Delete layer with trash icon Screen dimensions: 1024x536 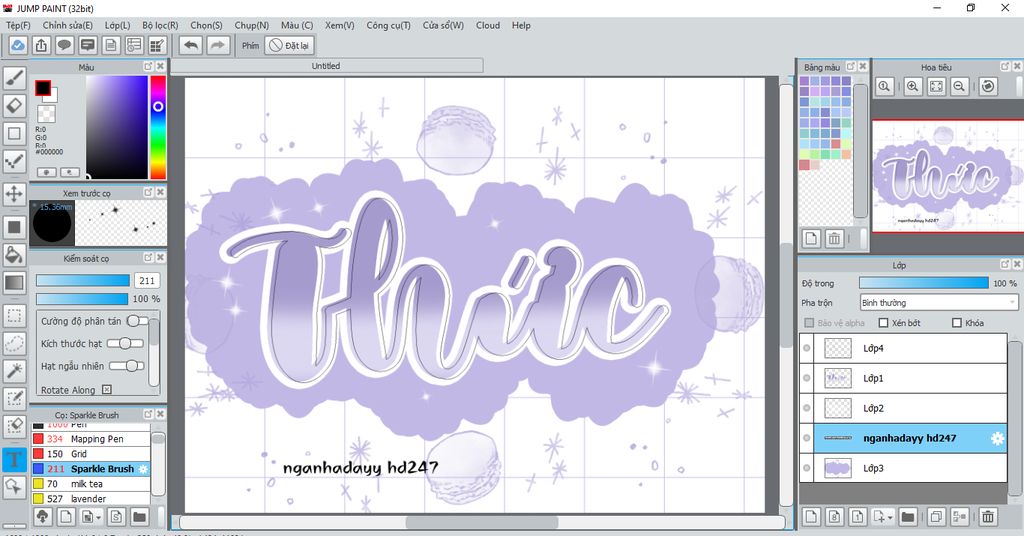(988, 517)
